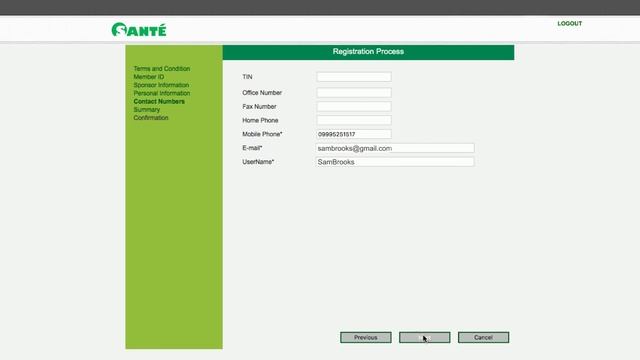Select Contact Numbers step
This screenshot has width=640, height=360.
(159, 101)
